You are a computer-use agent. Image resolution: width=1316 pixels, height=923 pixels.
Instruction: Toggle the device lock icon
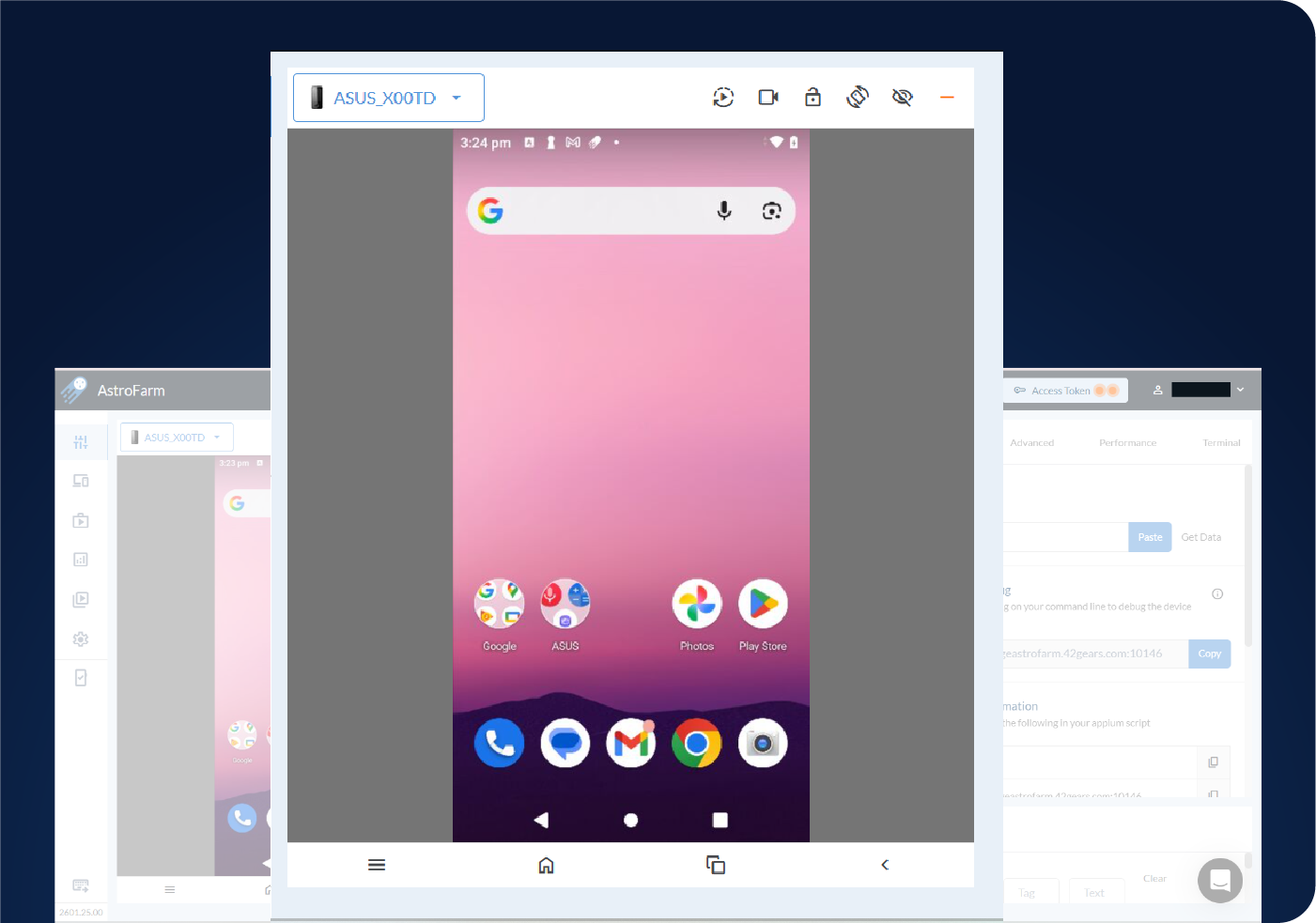point(813,98)
